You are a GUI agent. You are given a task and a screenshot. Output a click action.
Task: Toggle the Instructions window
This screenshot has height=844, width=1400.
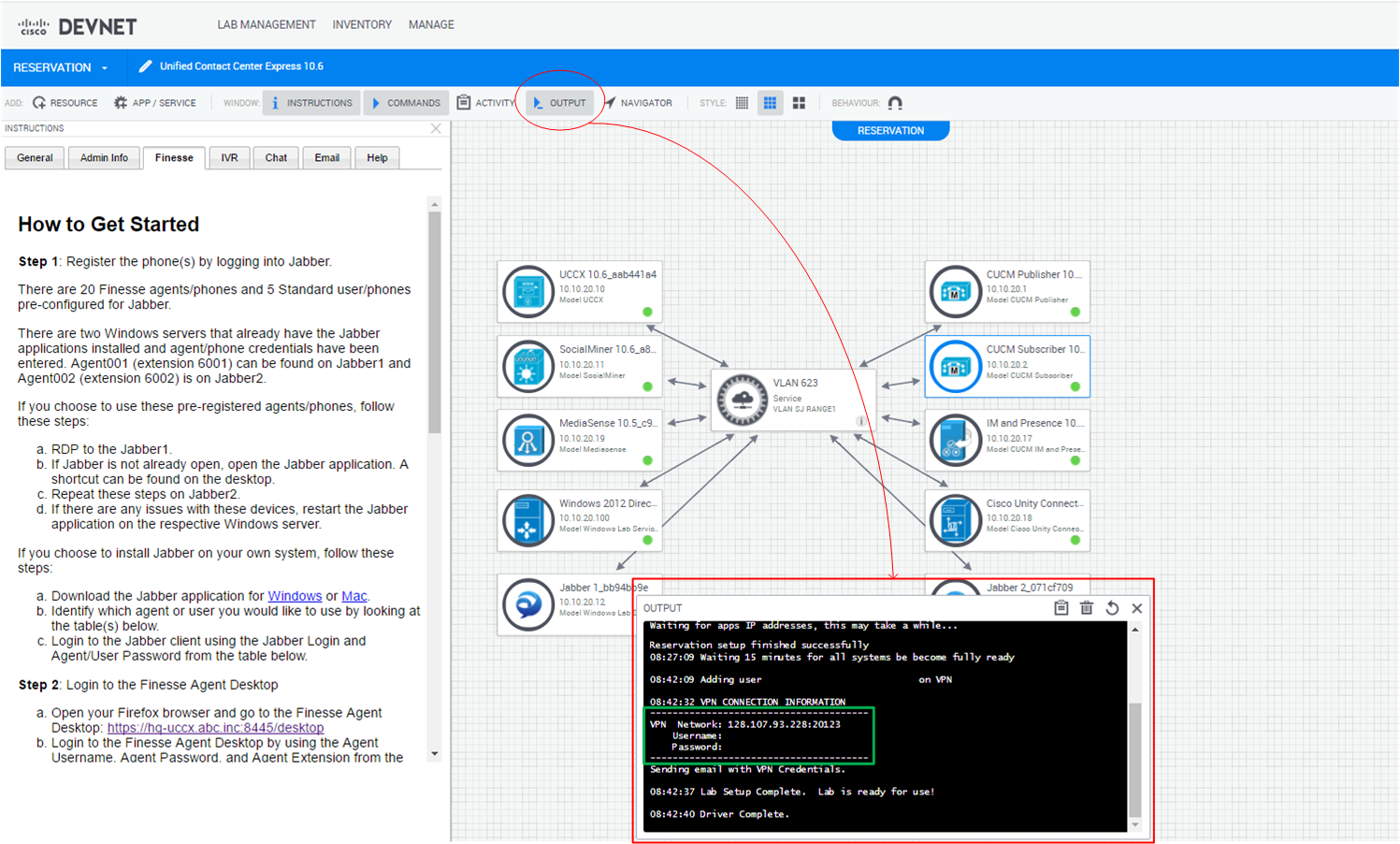point(311,103)
